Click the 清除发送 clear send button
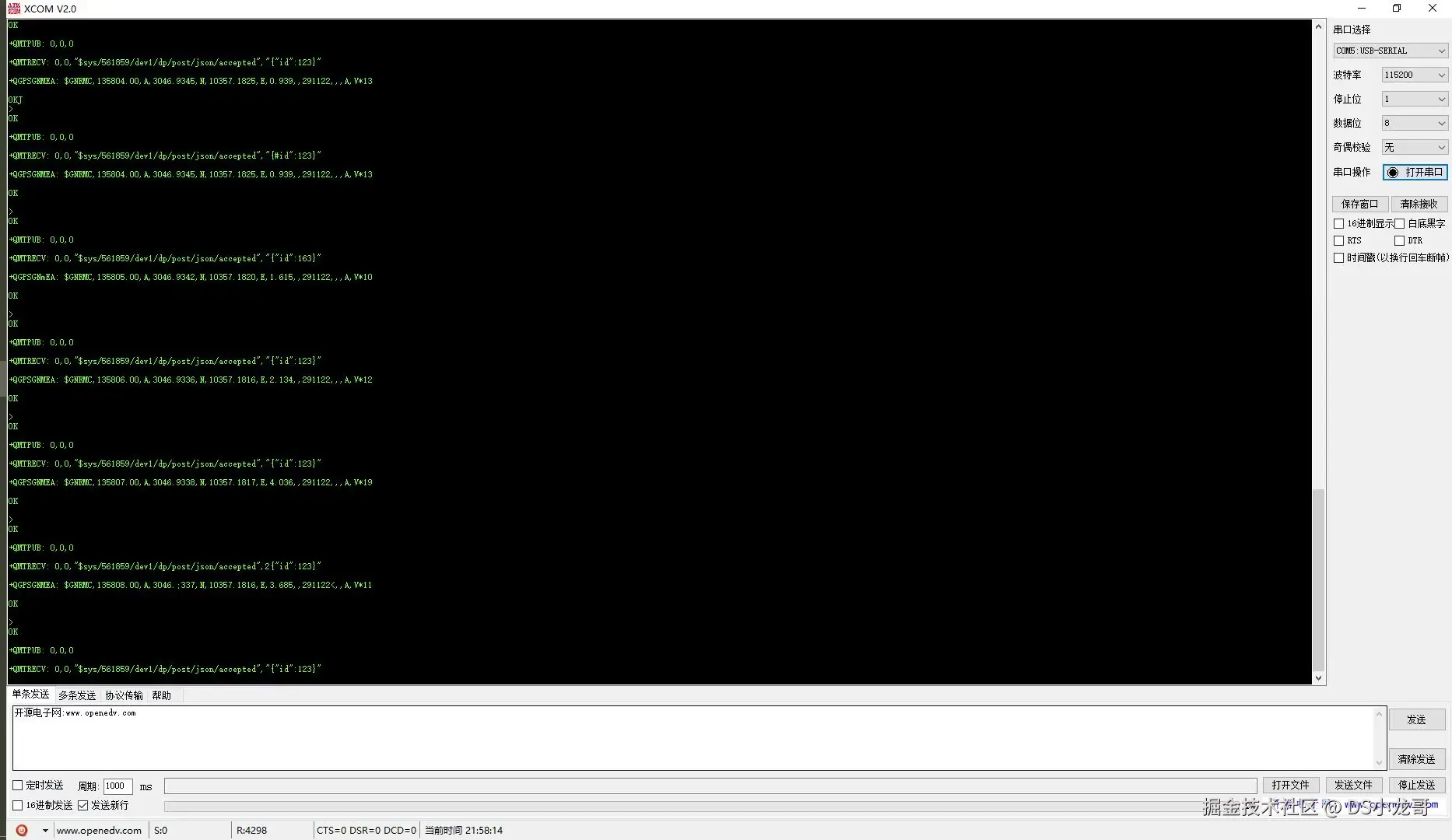Screen dimensions: 1452x840 [1417, 760]
